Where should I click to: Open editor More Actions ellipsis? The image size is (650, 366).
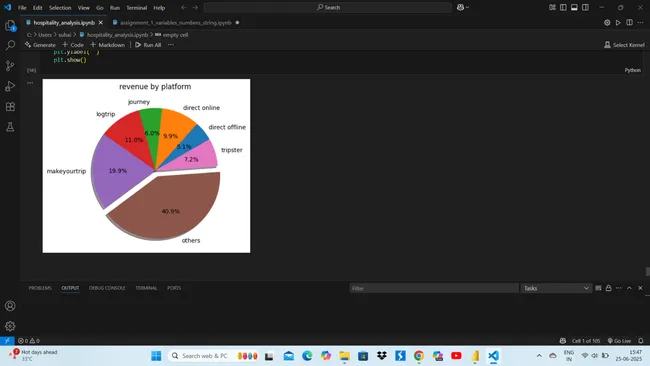tap(640, 23)
